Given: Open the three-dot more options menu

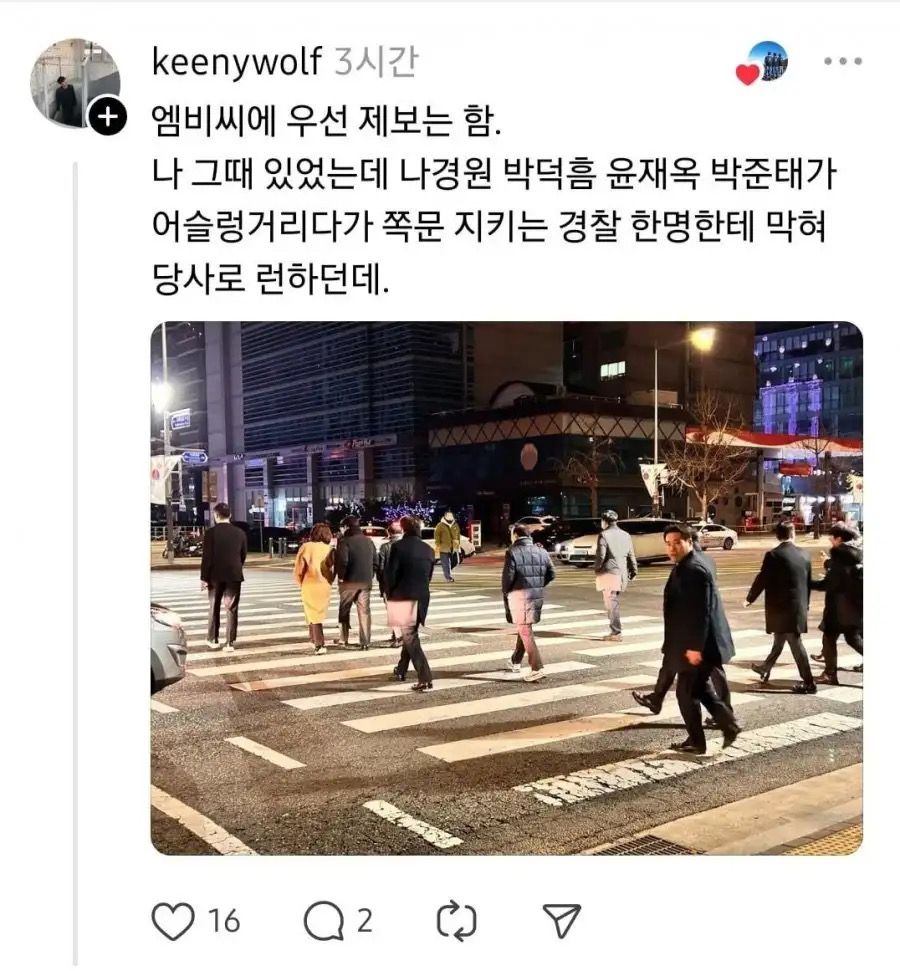Looking at the screenshot, I should [842, 61].
